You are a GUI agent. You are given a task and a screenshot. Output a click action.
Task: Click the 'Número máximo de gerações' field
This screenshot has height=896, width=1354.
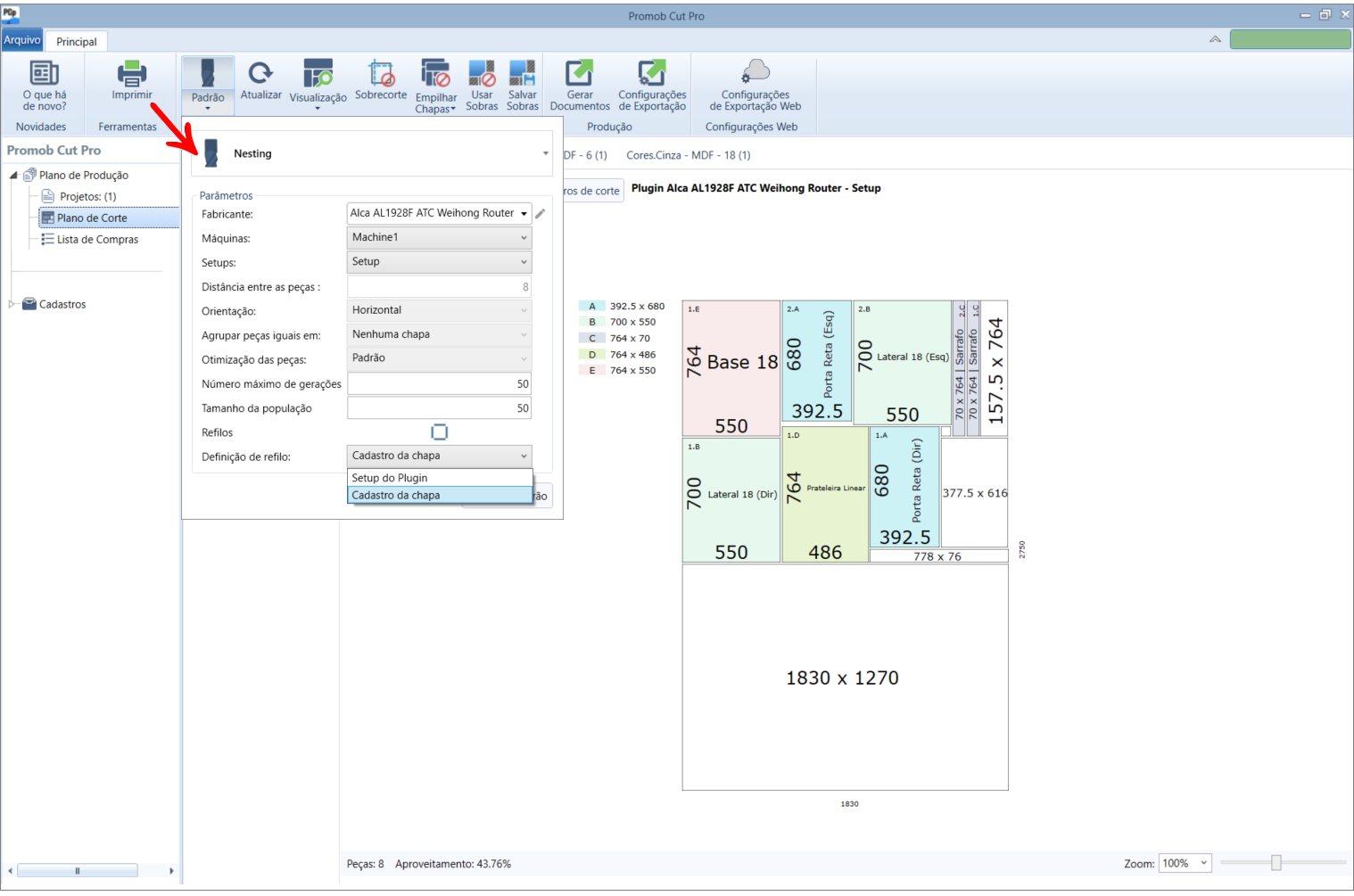[x=439, y=384]
